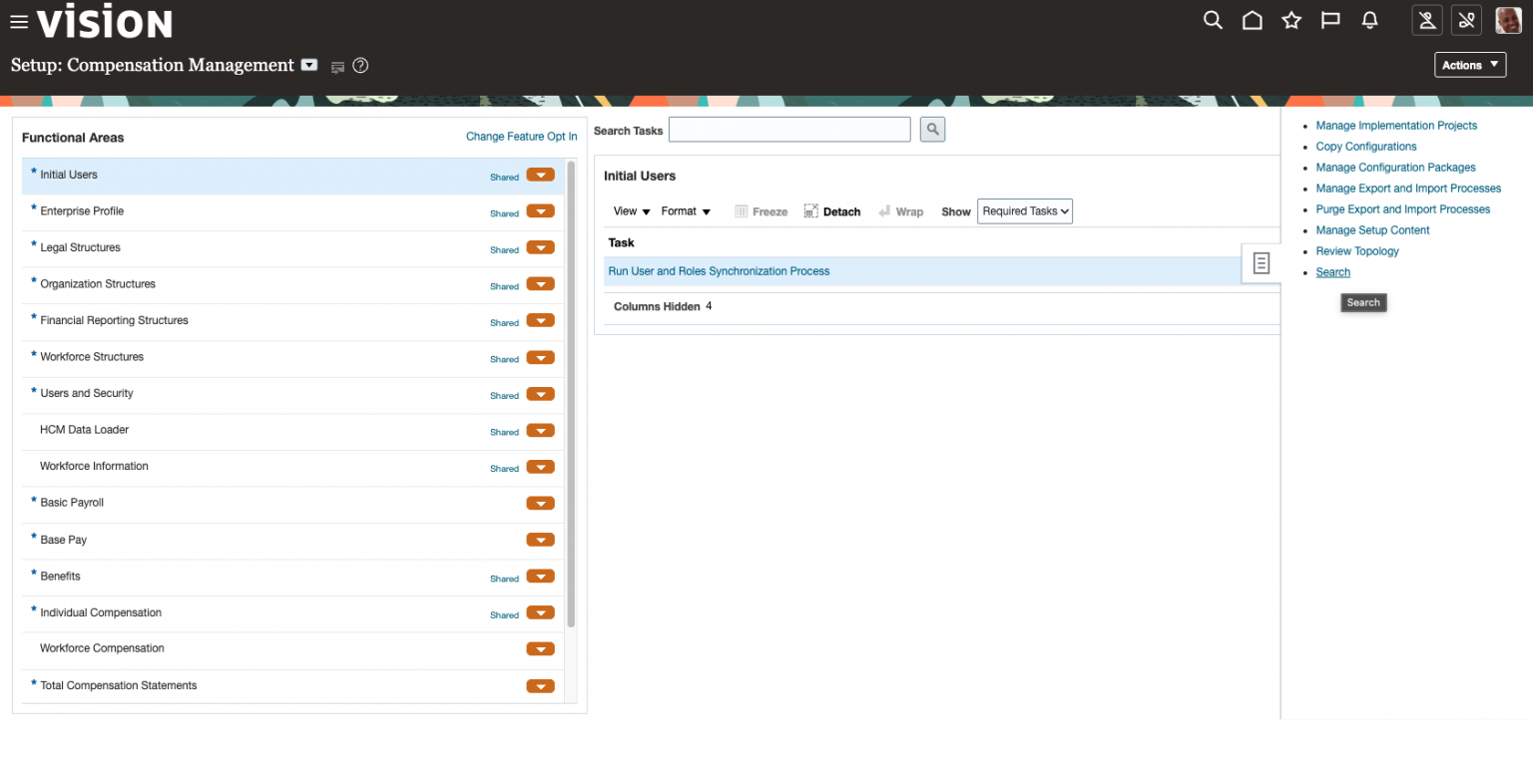Click the Search Tasks magnifier button

coord(932,130)
